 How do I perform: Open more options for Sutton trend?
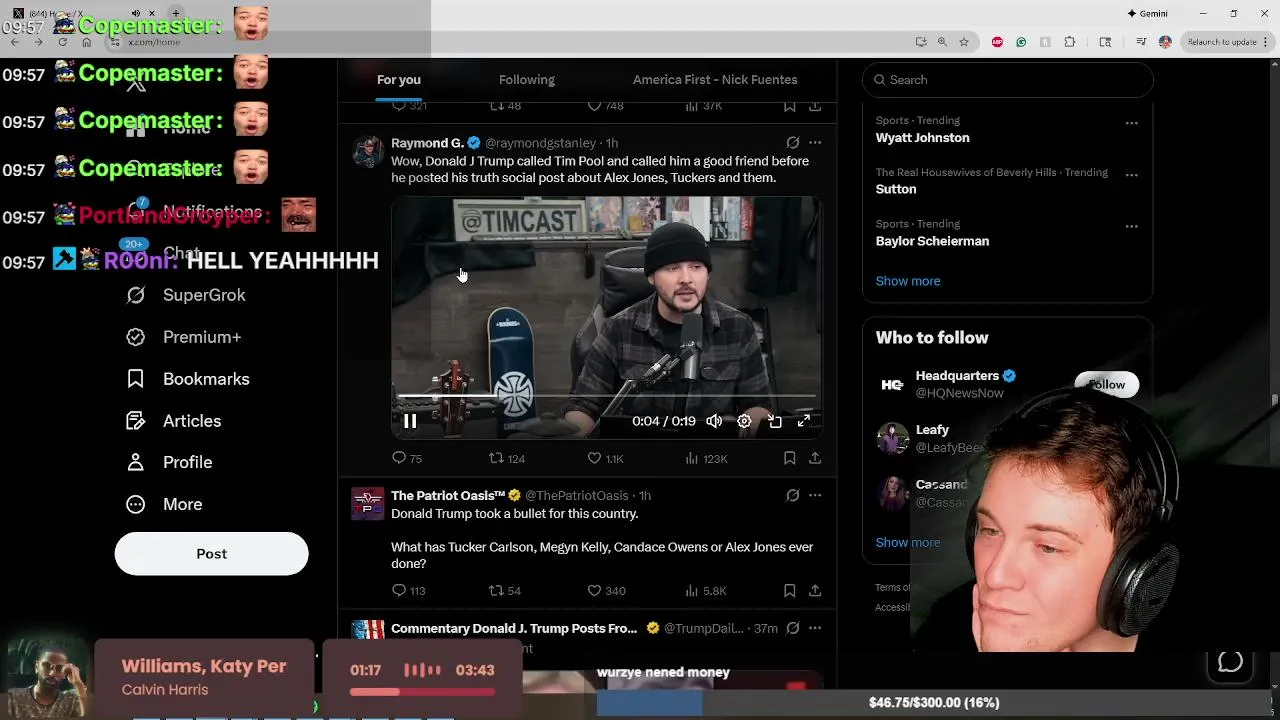[x=1132, y=175]
